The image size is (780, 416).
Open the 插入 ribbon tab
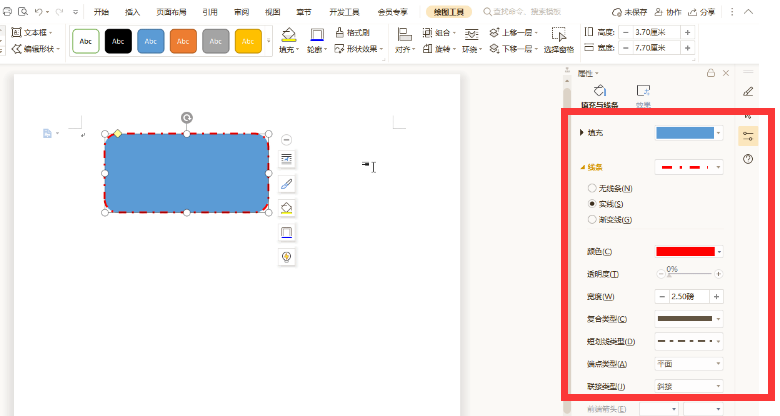(x=132, y=12)
